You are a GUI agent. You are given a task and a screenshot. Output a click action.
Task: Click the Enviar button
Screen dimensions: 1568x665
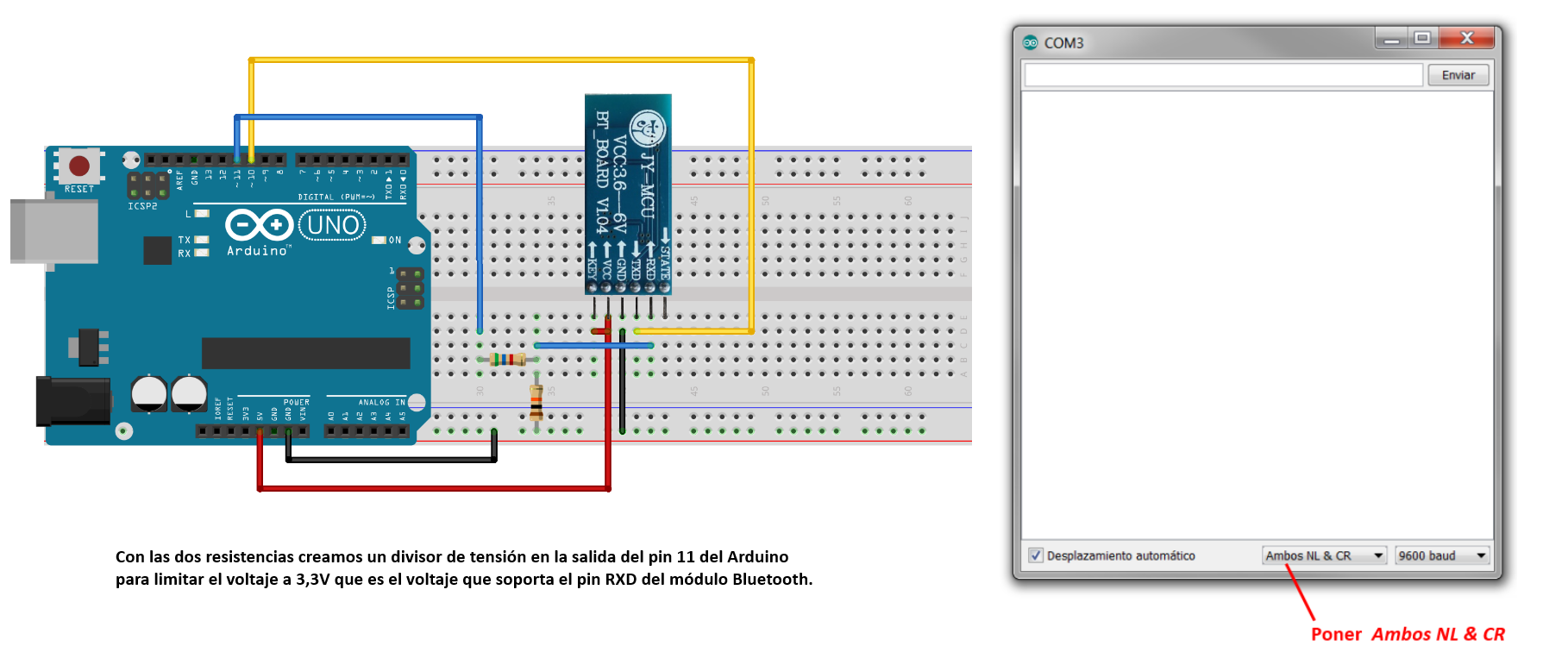[x=1458, y=75]
